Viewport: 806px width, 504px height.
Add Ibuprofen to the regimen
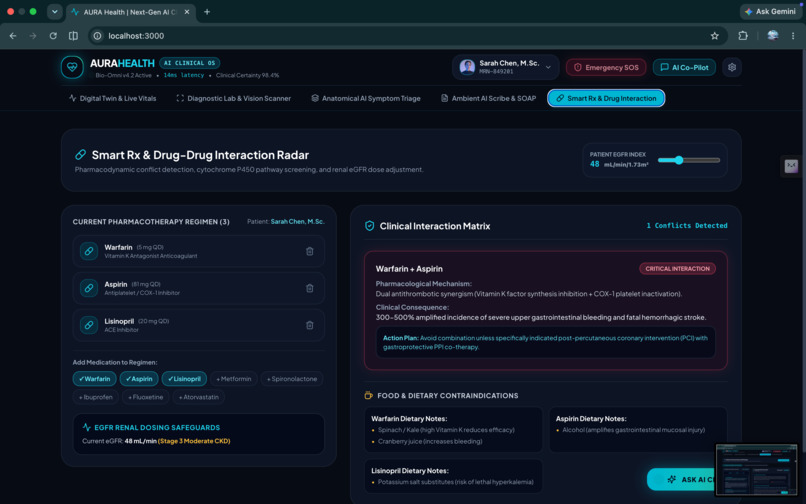[96, 397]
